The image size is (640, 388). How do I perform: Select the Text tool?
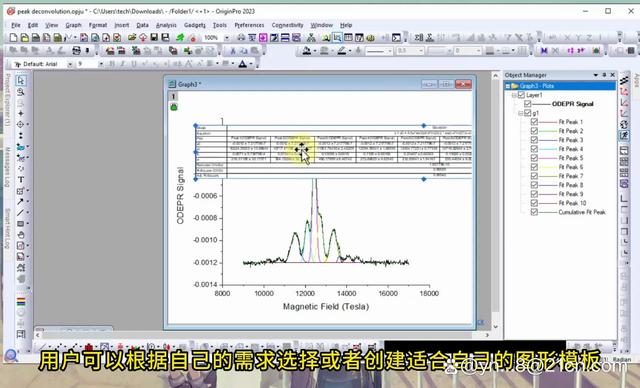21,180
